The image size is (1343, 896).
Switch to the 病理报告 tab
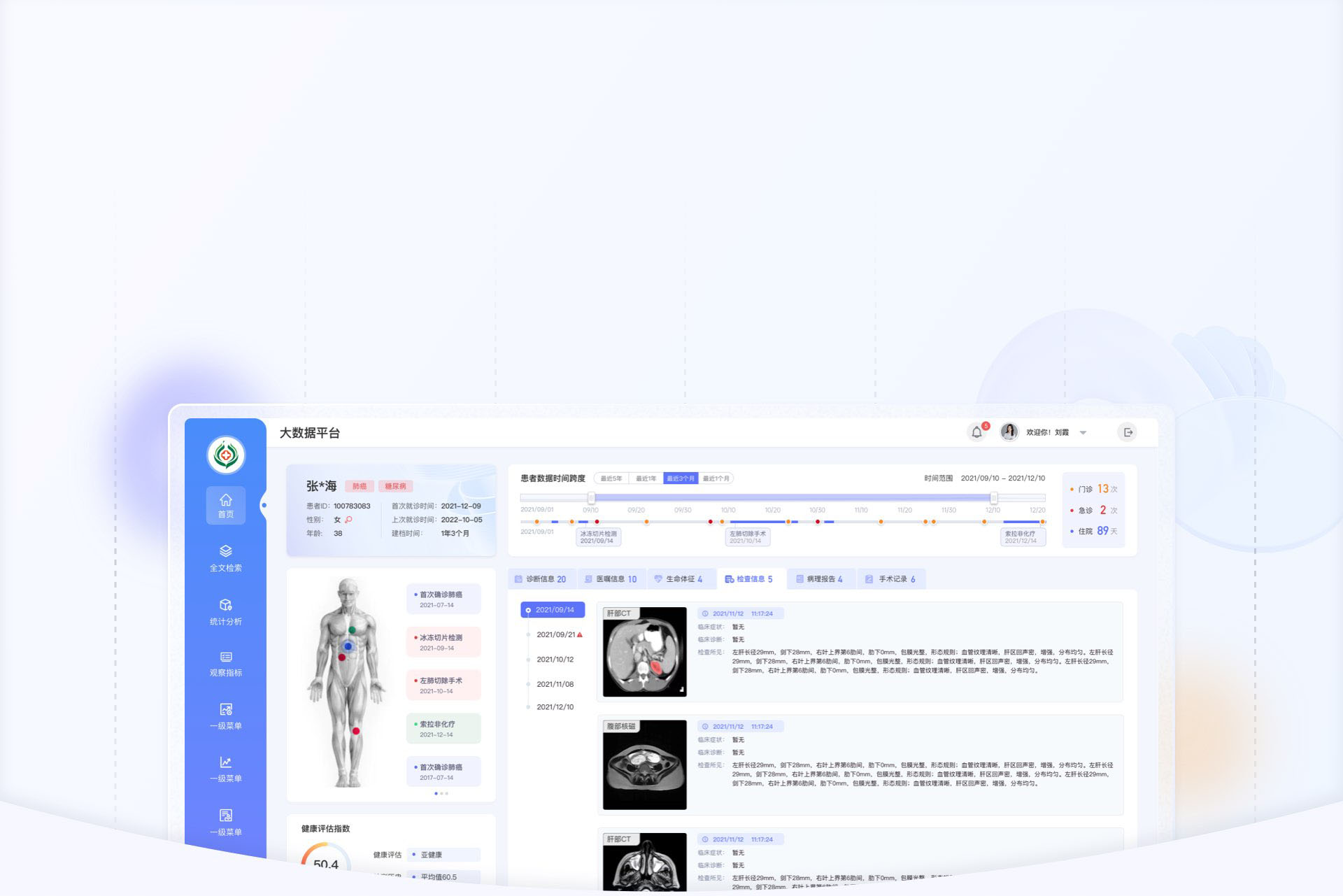820,579
